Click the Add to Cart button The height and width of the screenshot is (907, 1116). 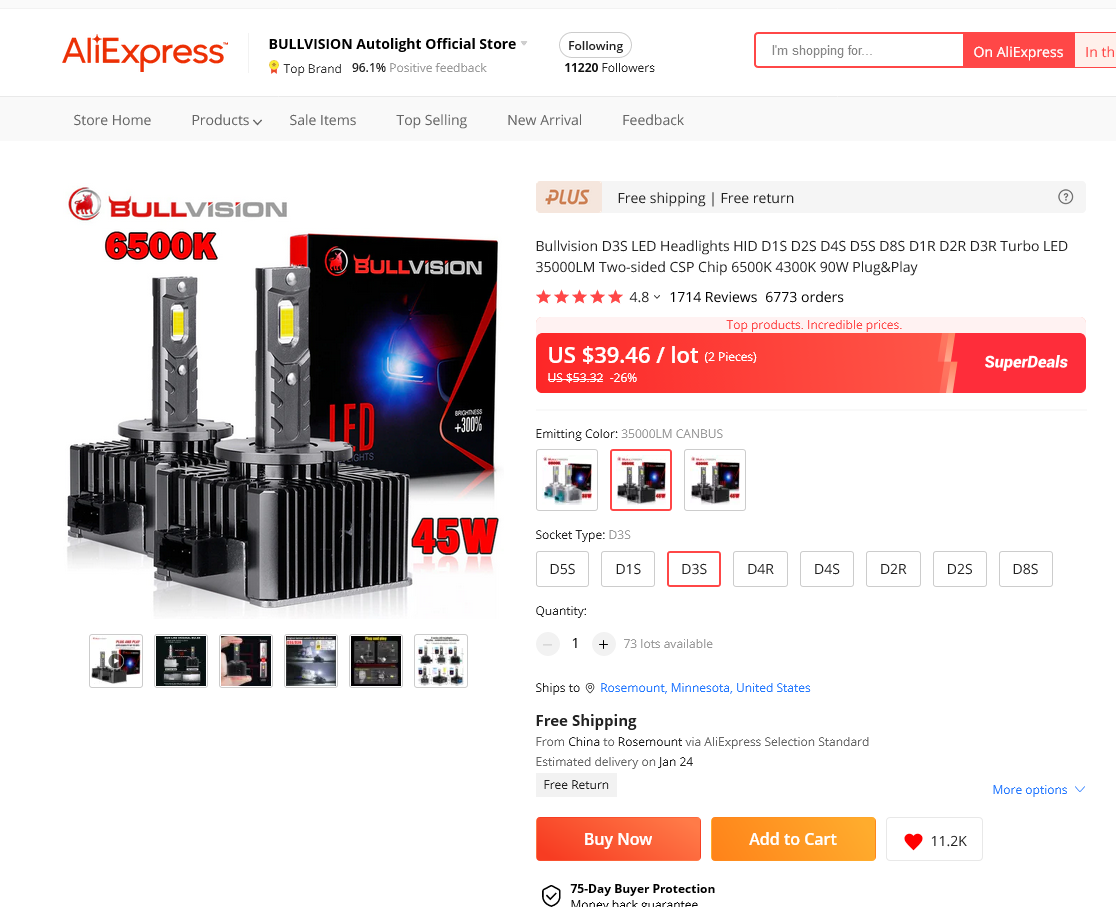793,839
